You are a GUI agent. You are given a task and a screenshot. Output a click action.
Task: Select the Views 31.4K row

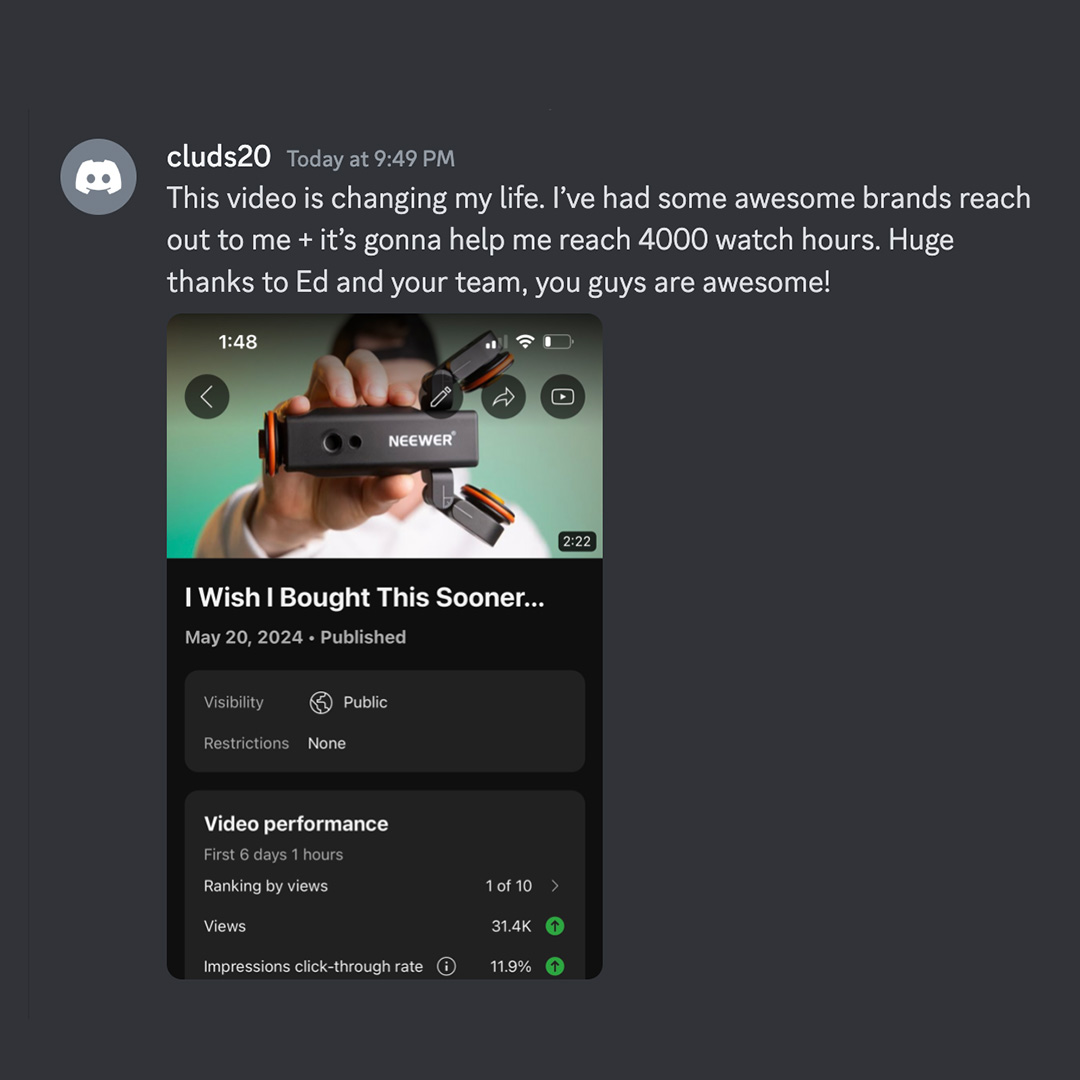[x=384, y=926]
